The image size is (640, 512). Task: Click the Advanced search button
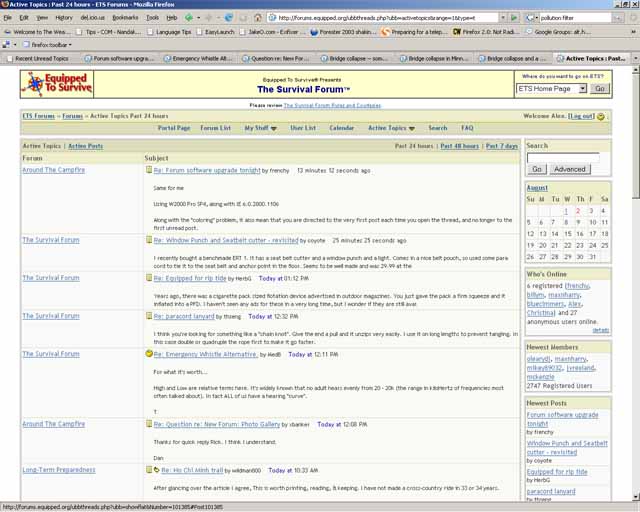click(x=569, y=169)
